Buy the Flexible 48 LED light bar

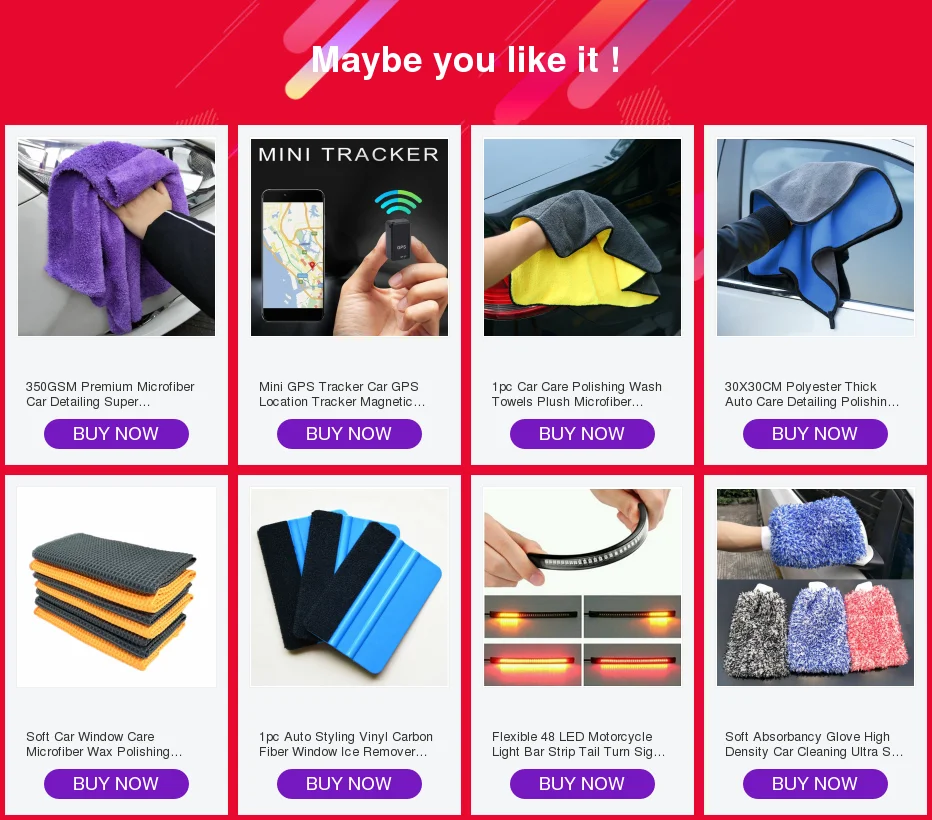pos(582,784)
